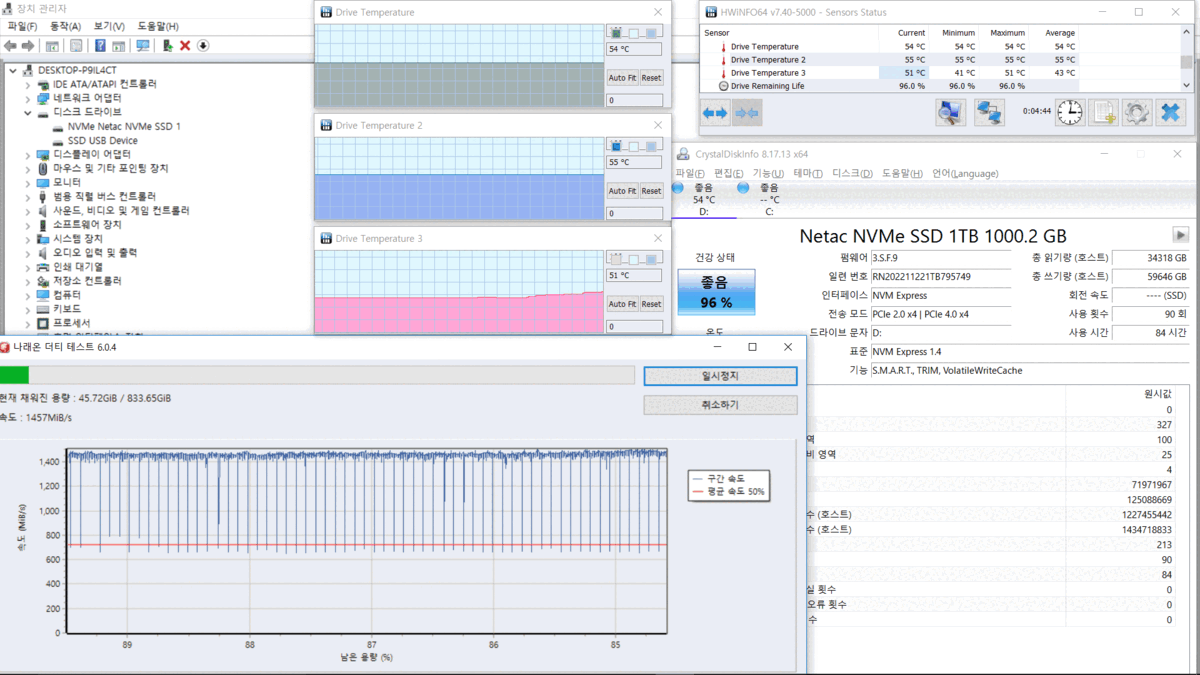Screen dimensions: 1200x675
Task: Click 일시정지 pause button in dirty test
Action: click(720, 376)
